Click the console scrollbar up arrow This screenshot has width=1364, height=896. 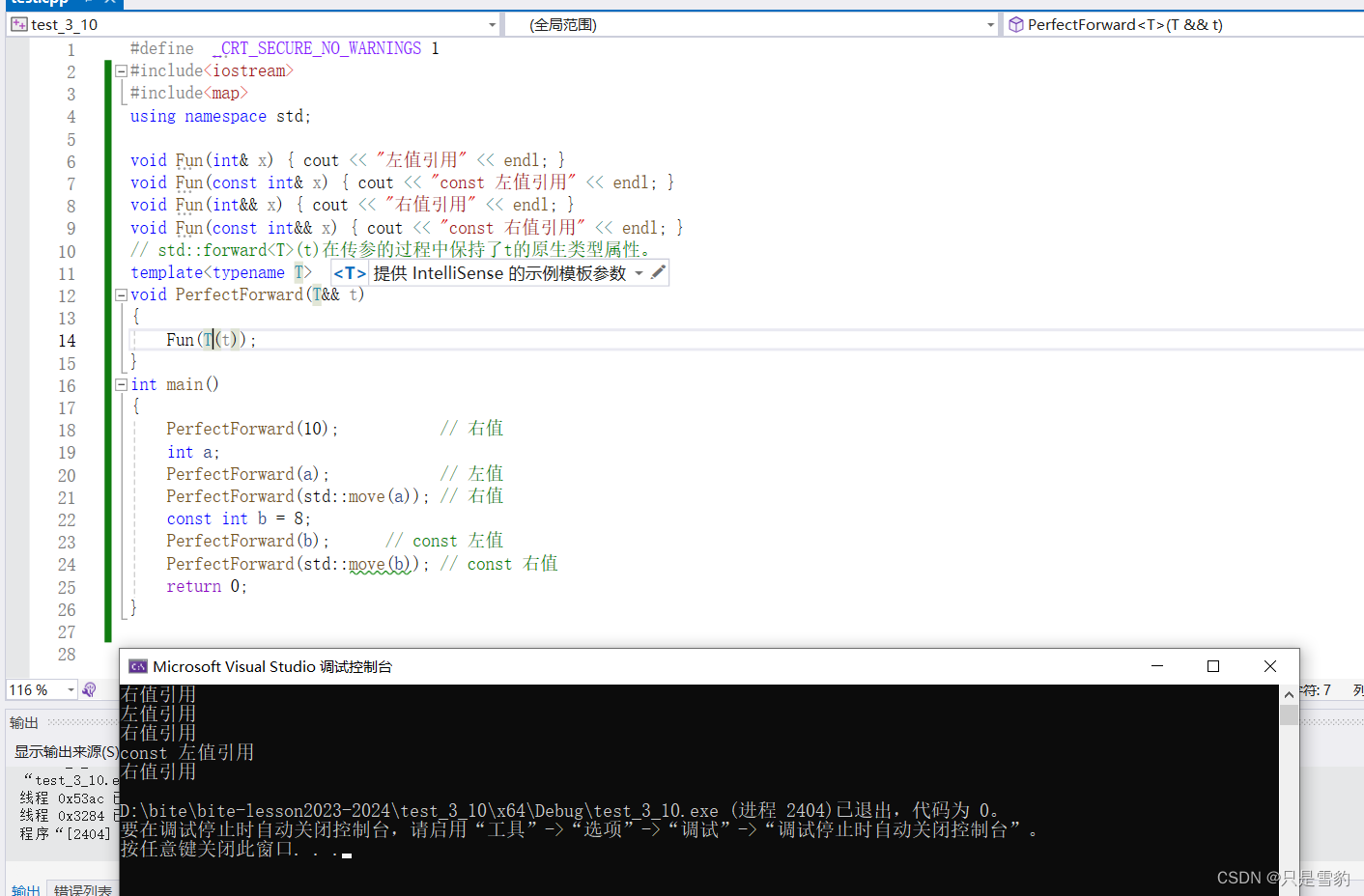coord(1289,694)
